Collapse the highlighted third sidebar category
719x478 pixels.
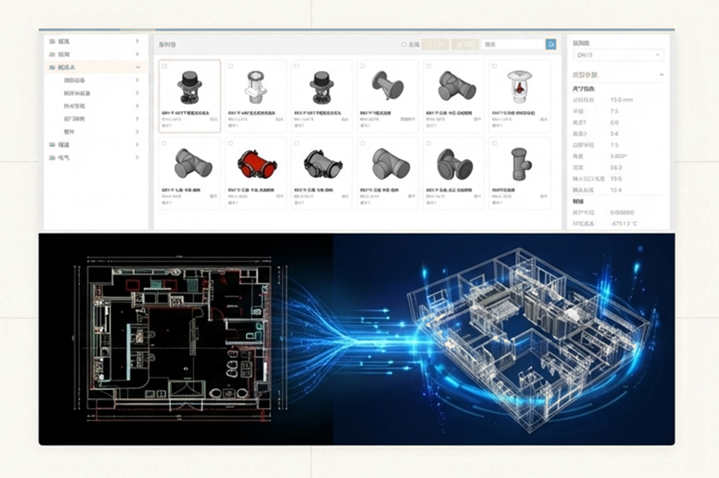click(x=137, y=67)
